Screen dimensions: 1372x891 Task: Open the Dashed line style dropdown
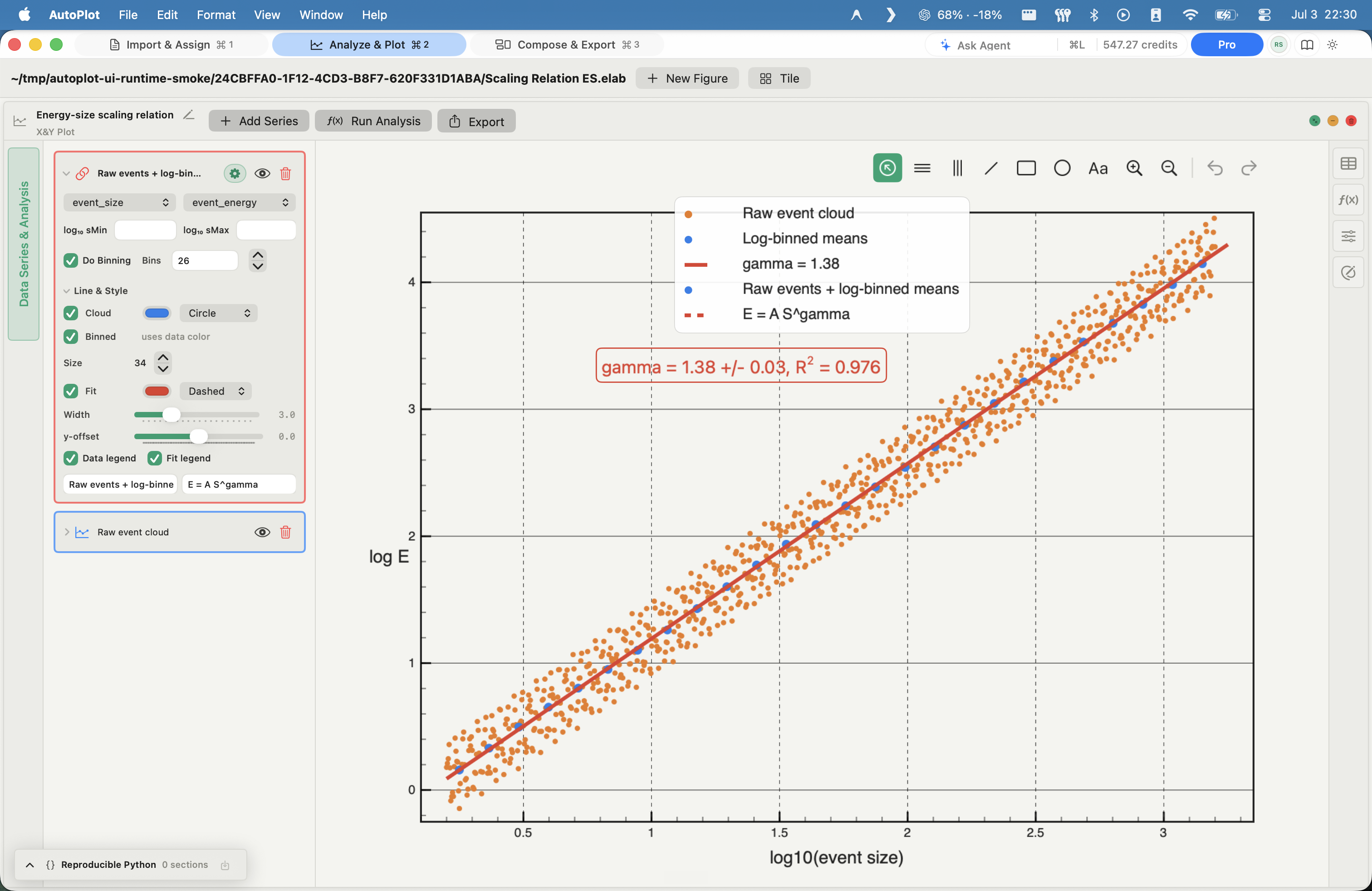click(215, 391)
